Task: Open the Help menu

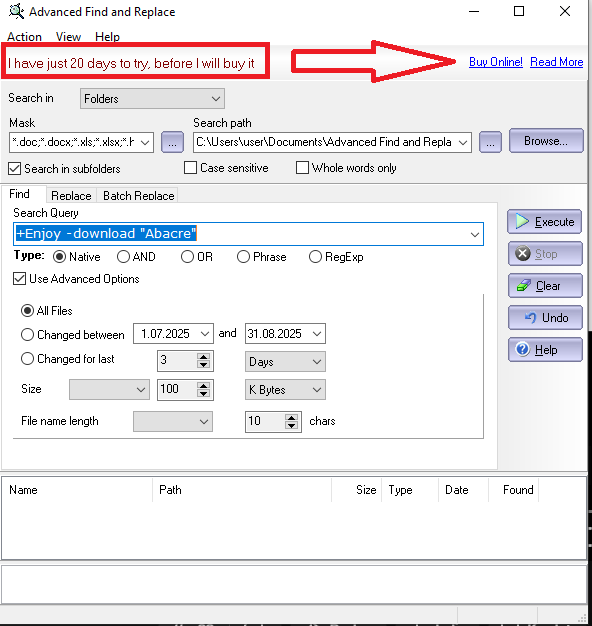Action: click(x=107, y=37)
